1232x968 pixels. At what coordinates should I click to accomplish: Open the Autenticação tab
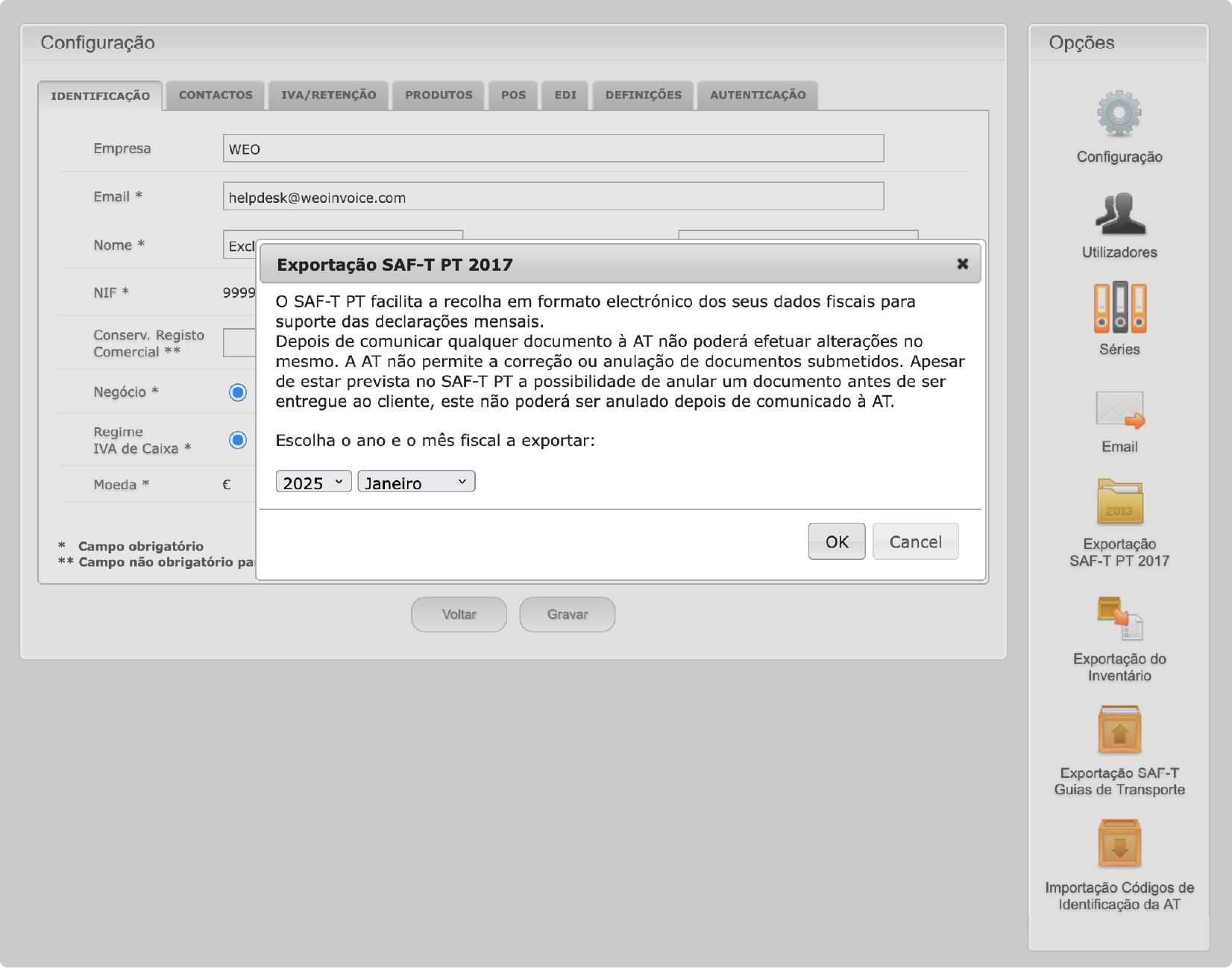pyautogui.click(x=758, y=95)
